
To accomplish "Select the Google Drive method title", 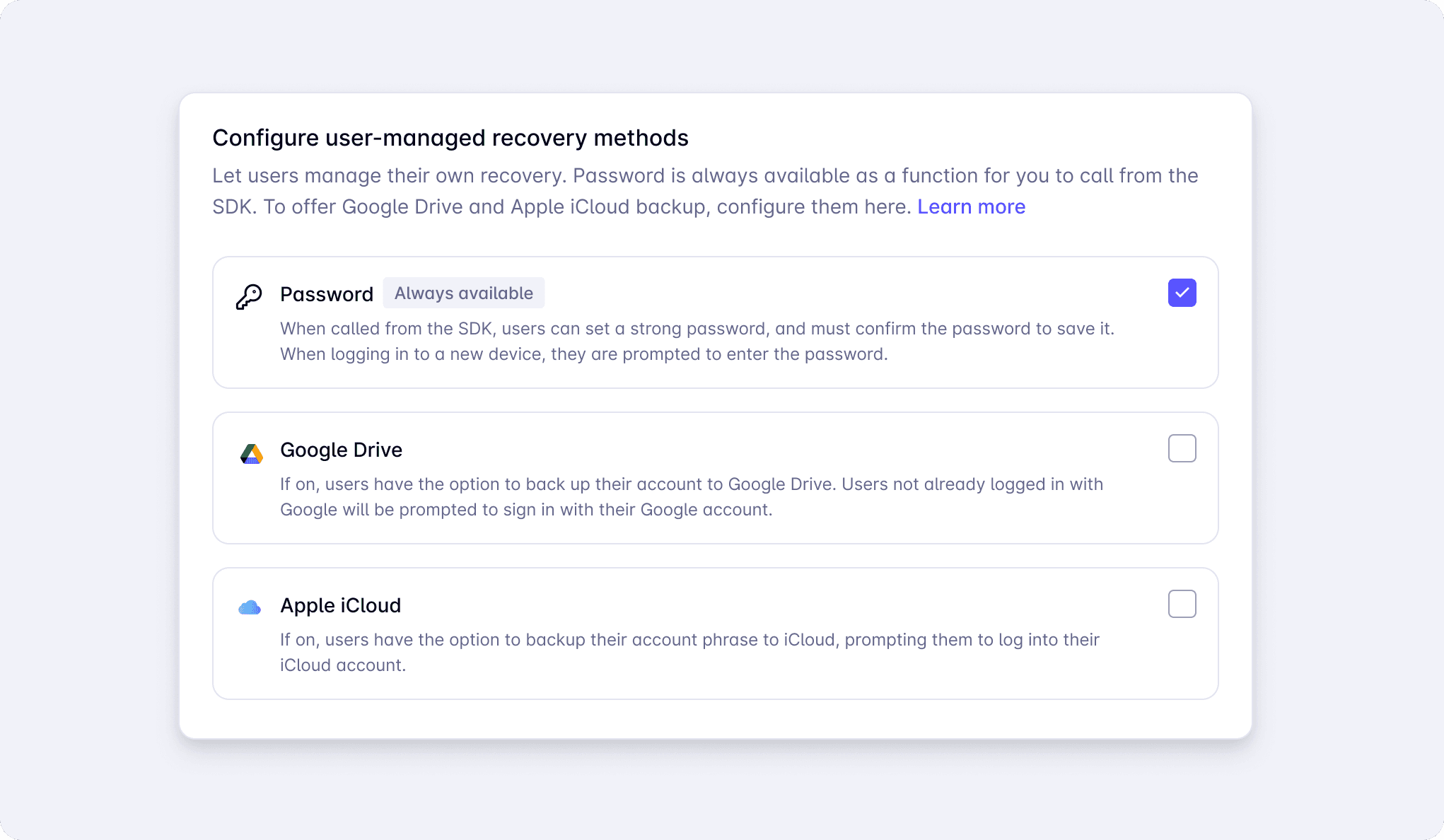I will point(341,450).
